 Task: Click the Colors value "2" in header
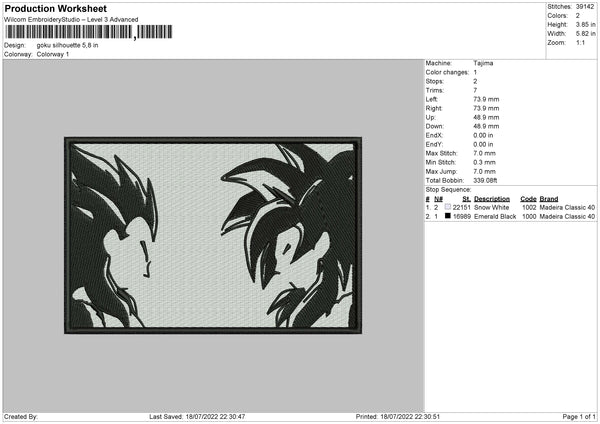[577, 16]
